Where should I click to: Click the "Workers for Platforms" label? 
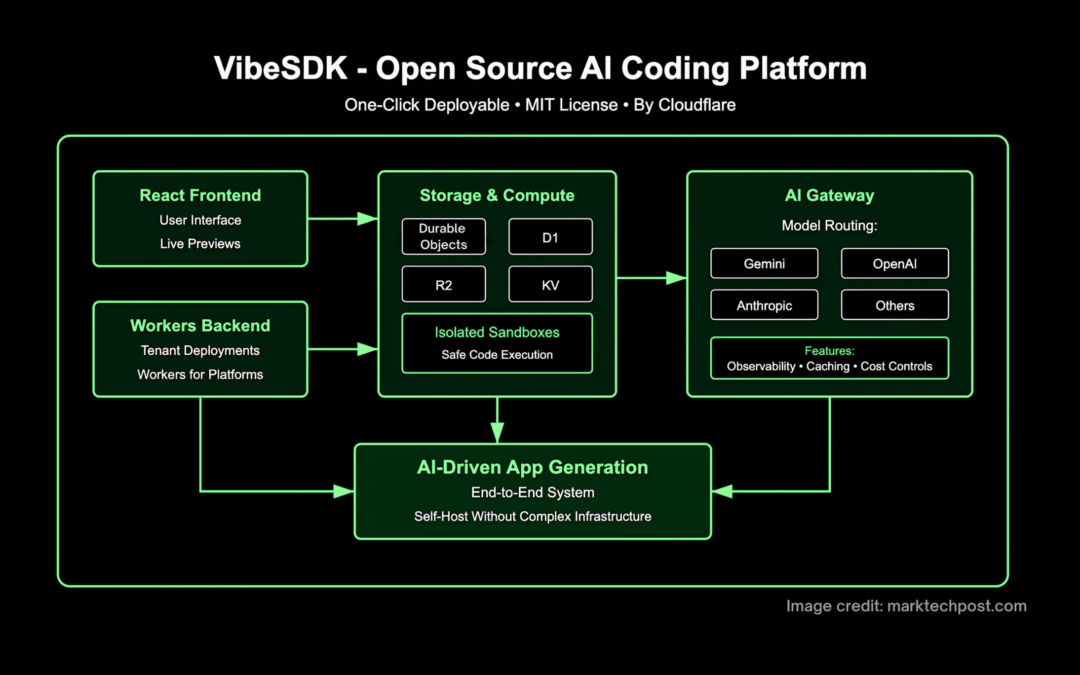200,374
